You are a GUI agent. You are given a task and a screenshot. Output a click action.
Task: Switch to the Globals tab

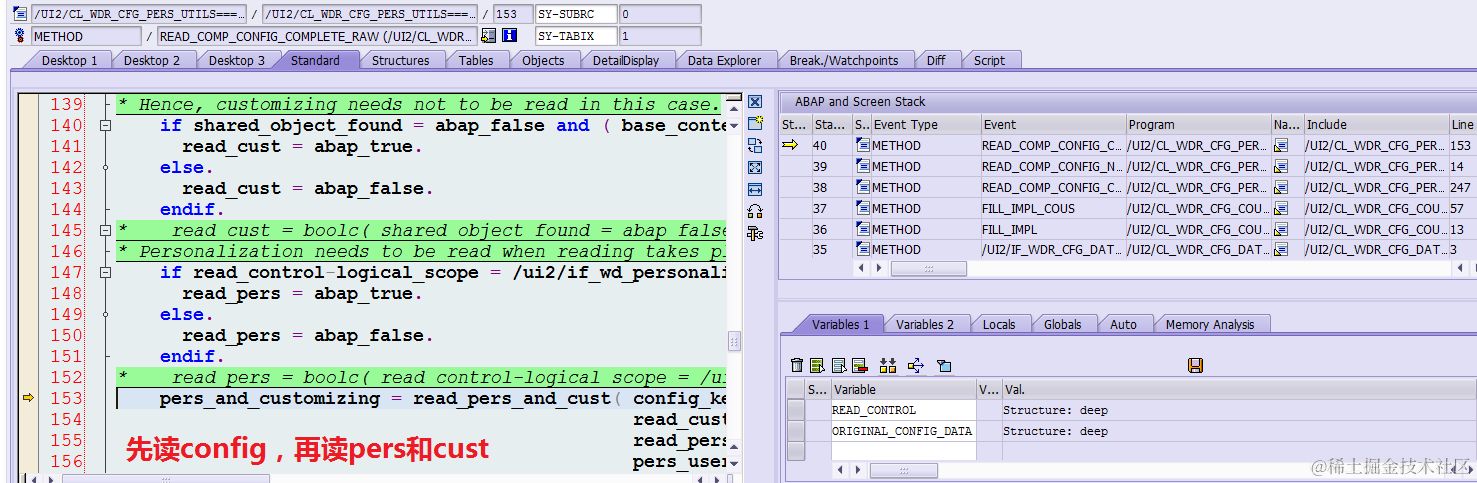(x=1062, y=324)
